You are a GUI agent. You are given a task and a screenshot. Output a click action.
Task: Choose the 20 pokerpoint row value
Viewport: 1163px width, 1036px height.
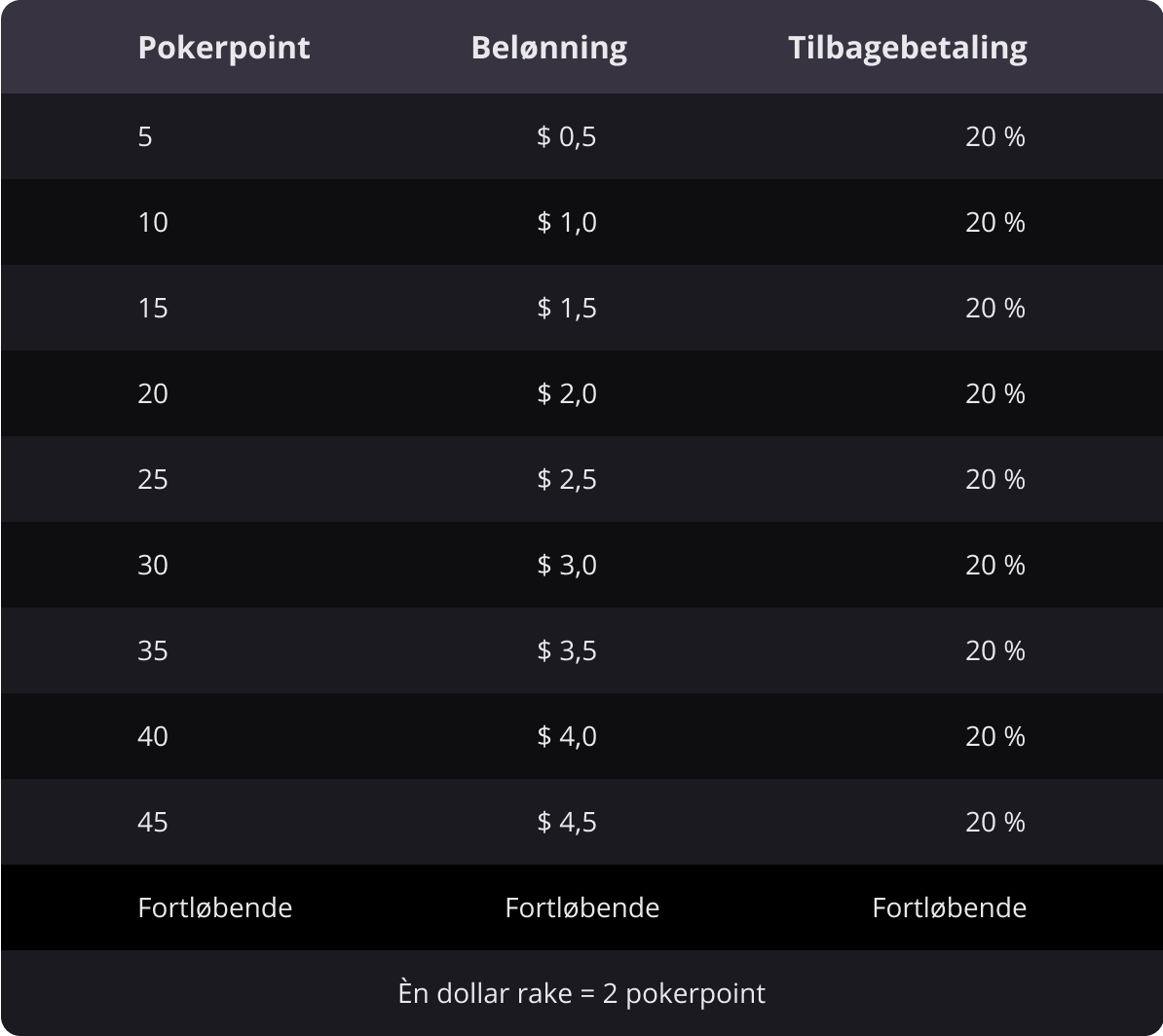tap(153, 394)
